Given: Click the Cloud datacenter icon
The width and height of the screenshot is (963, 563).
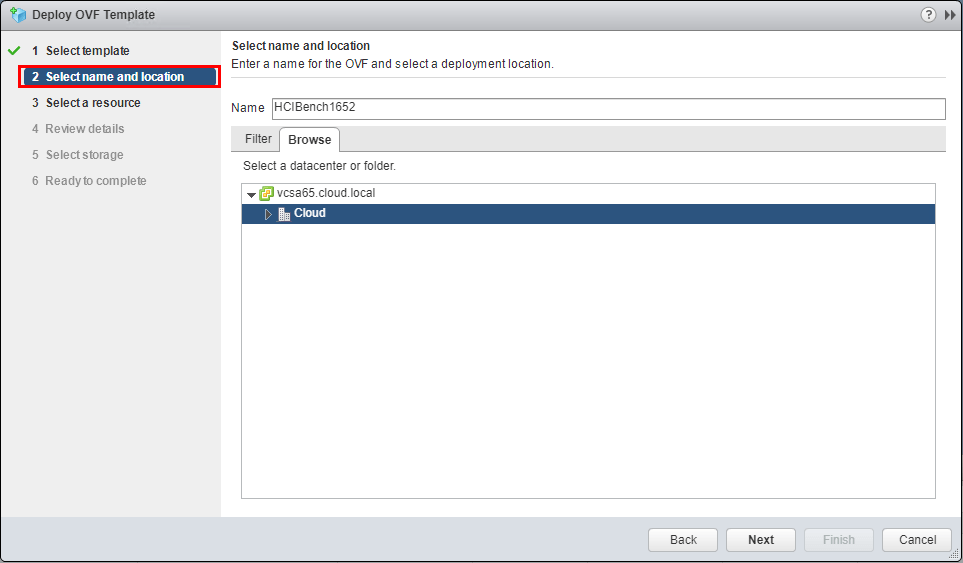Looking at the screenshot, I should click(284, 214).
